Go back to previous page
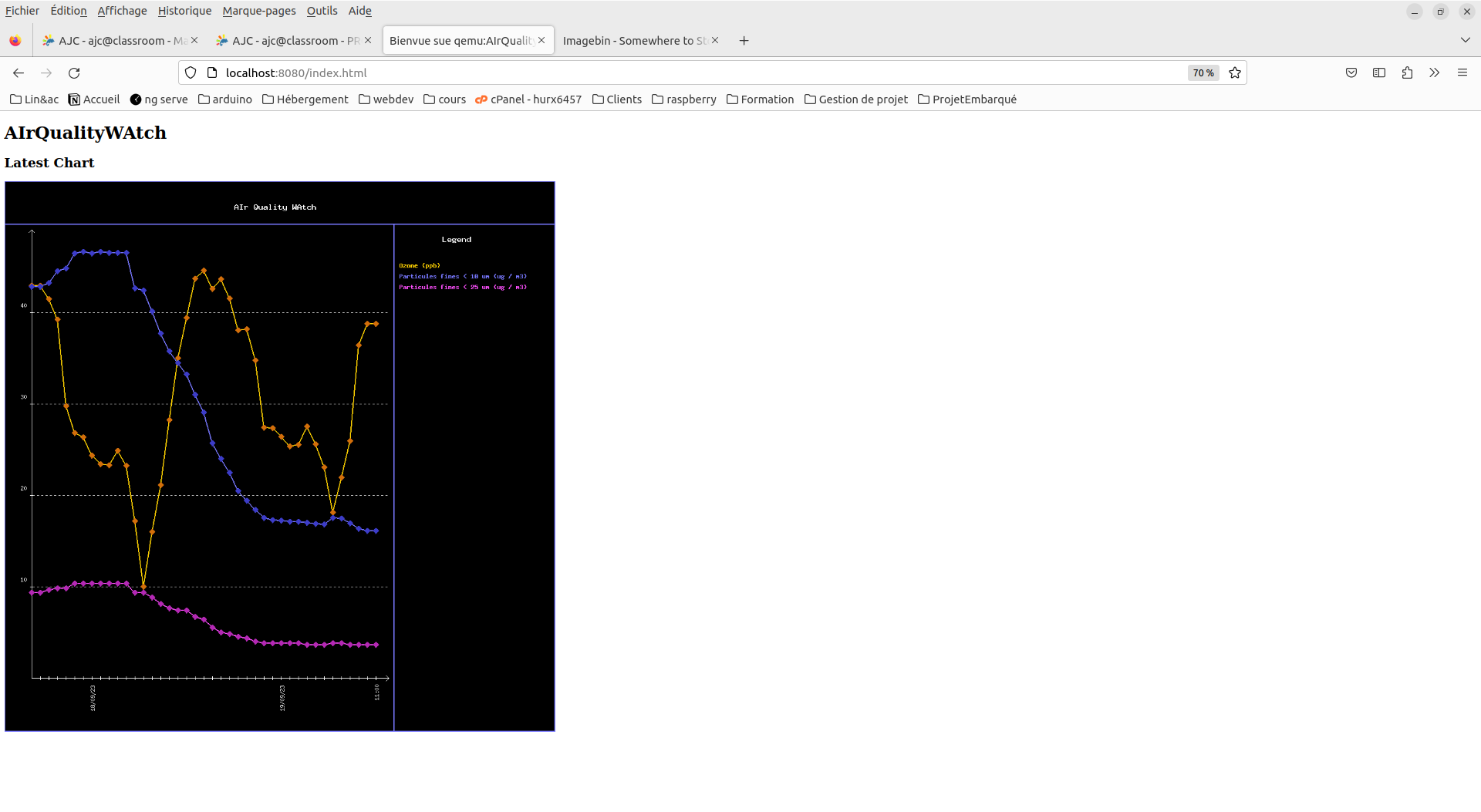The image size is (1481, 812). point(19,73)
